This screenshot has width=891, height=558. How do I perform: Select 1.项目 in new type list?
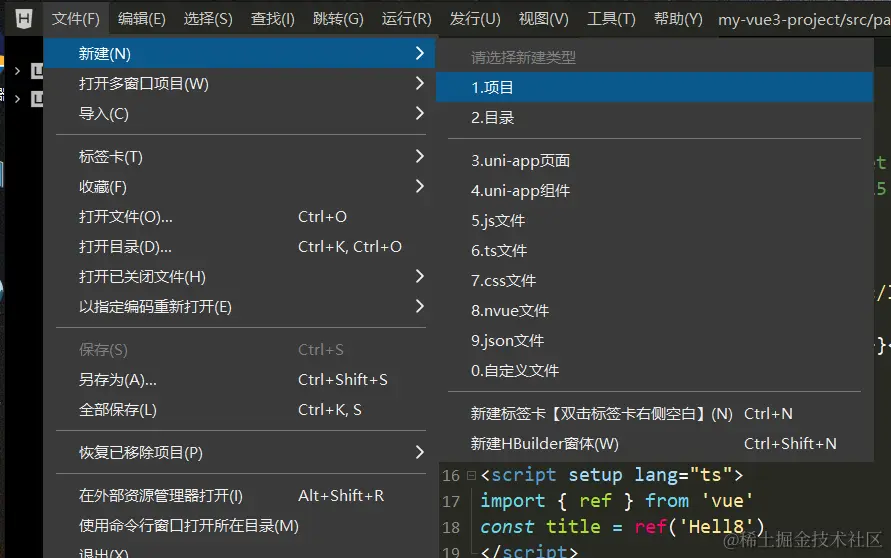coord(655,87)
